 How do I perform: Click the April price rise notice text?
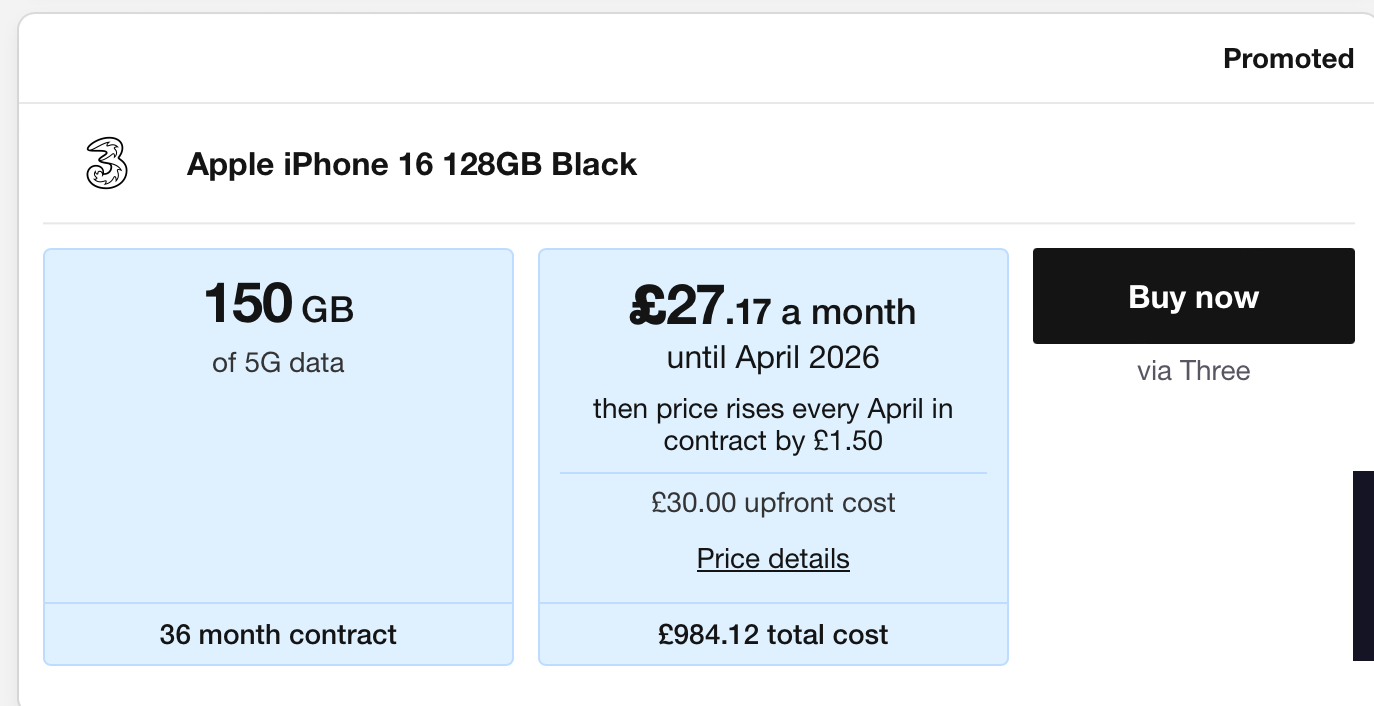773,424
